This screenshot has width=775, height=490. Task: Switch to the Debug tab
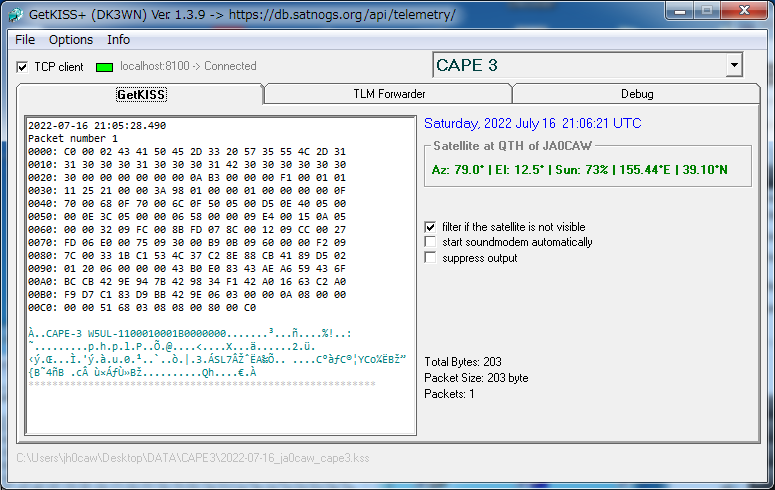pos(637,94)
